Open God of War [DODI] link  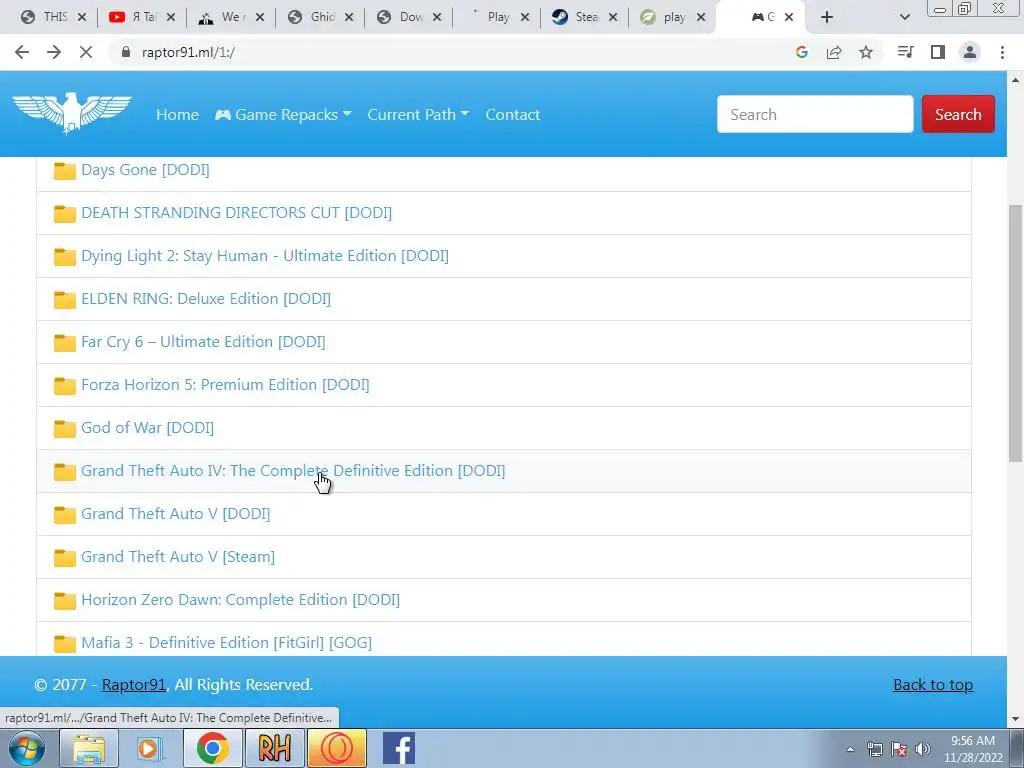point(148,428)
